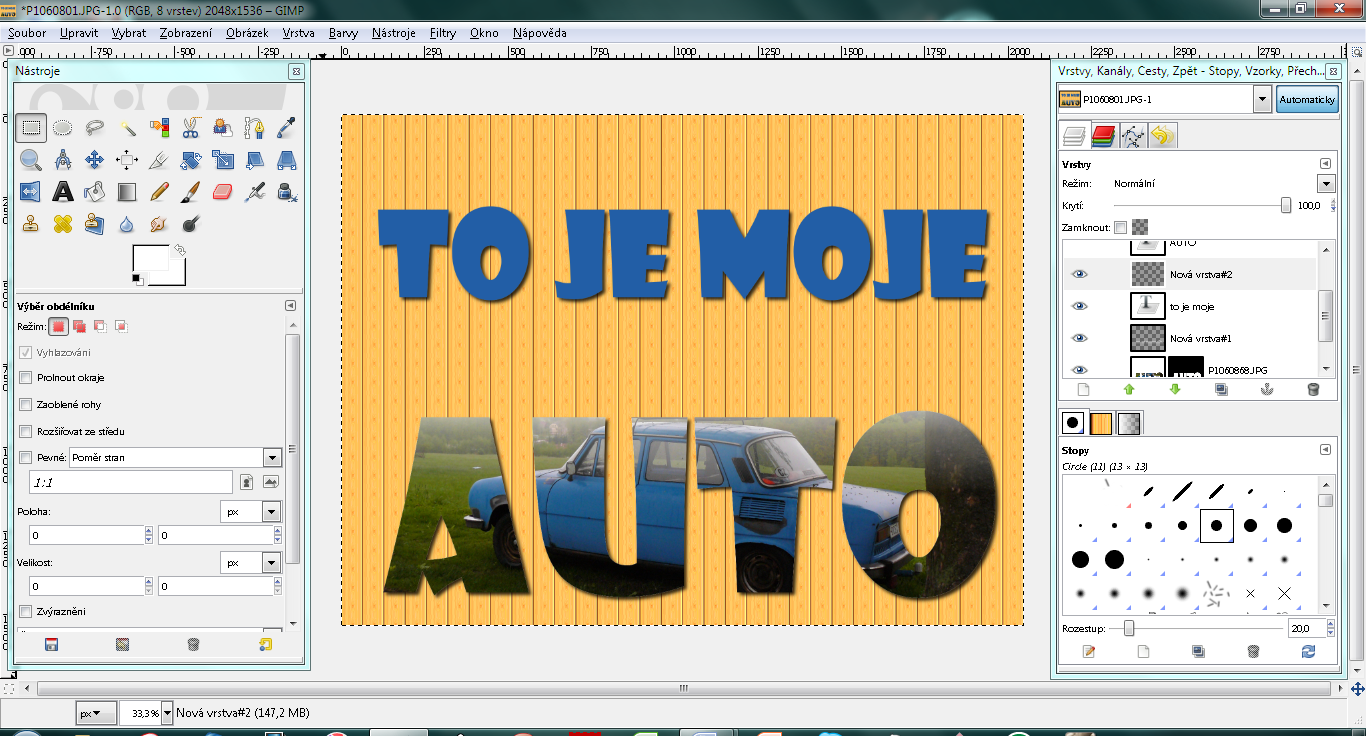Click the 'Krytí' opacity slider
This screenshot has width=1366, height=736.
(1200, 205)
